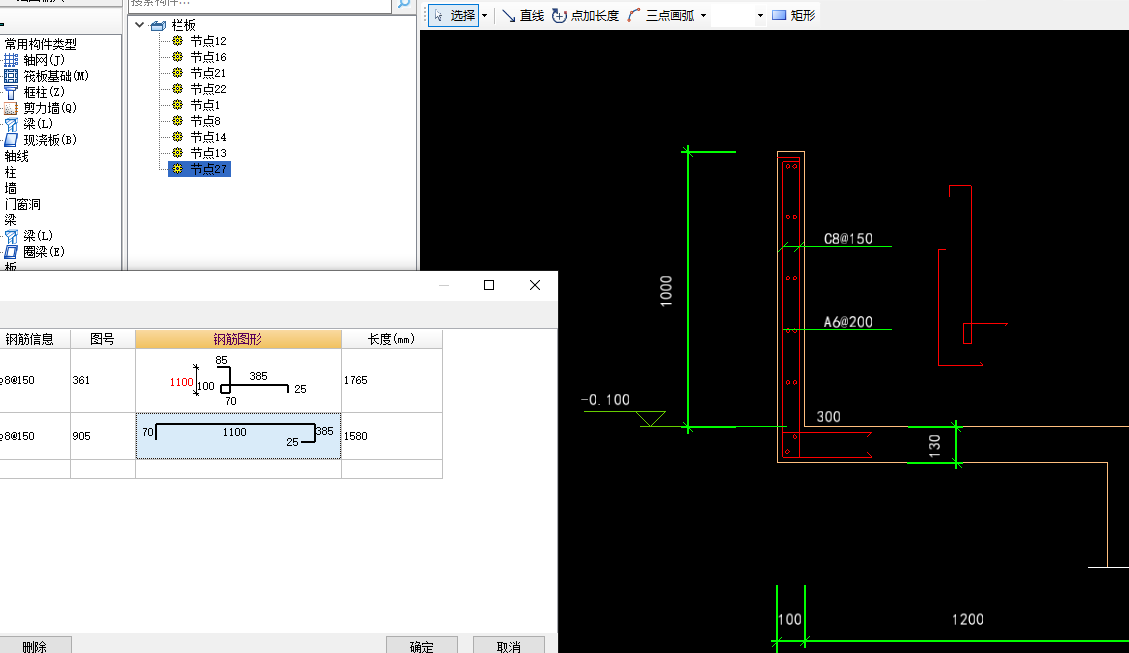Viewport: 1129px width, 653px height.
Task: Click gear icon beside 节点21
Action: 178,73
